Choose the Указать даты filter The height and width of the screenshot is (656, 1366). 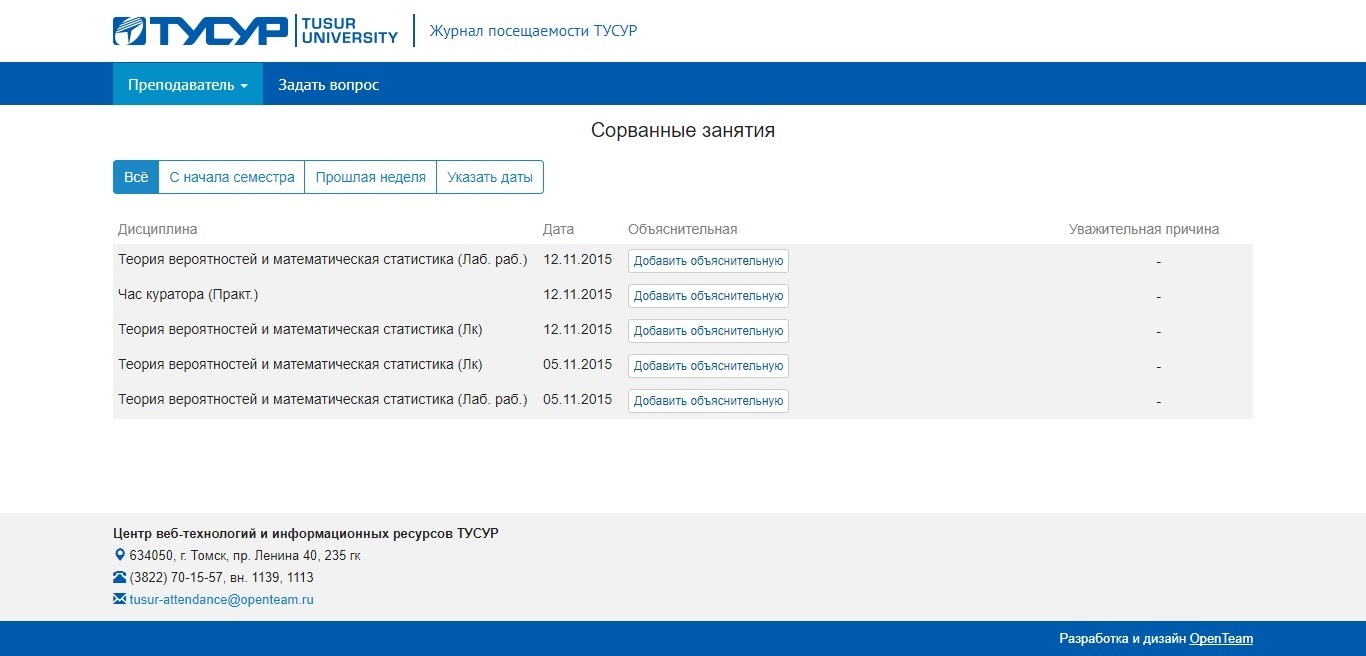tap(490, 177)
